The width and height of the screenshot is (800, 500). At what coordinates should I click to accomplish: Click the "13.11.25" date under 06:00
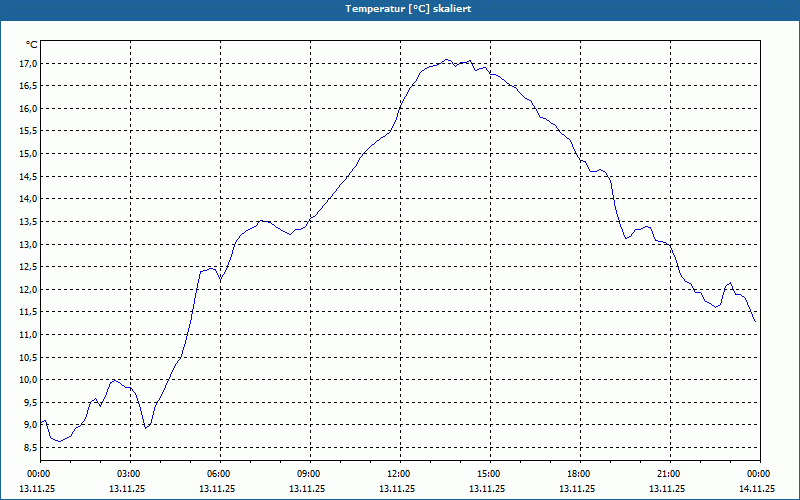point(217,488)
